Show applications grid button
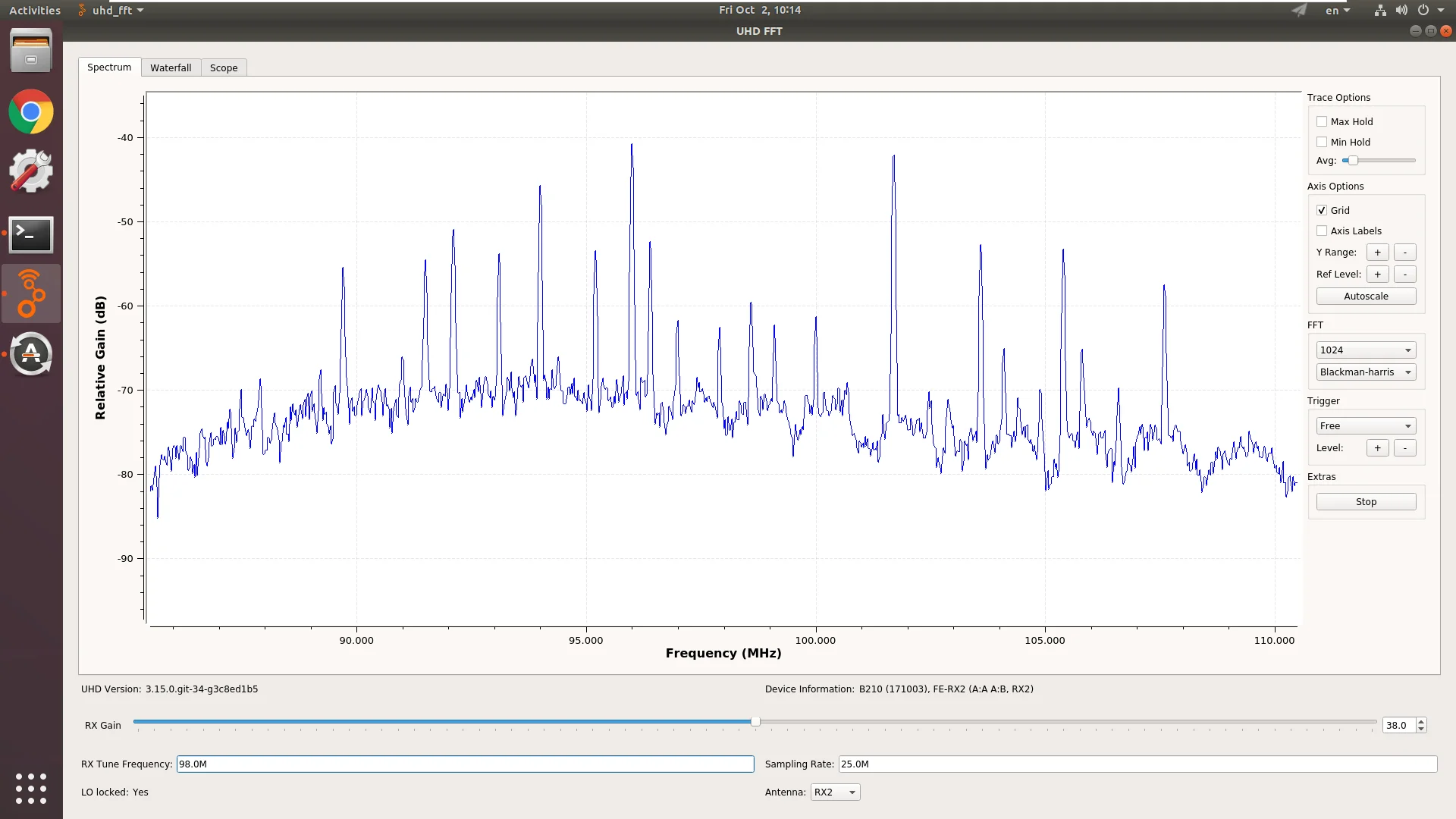The height and width of the screenshot is (819, 1456). coord(31,789)
